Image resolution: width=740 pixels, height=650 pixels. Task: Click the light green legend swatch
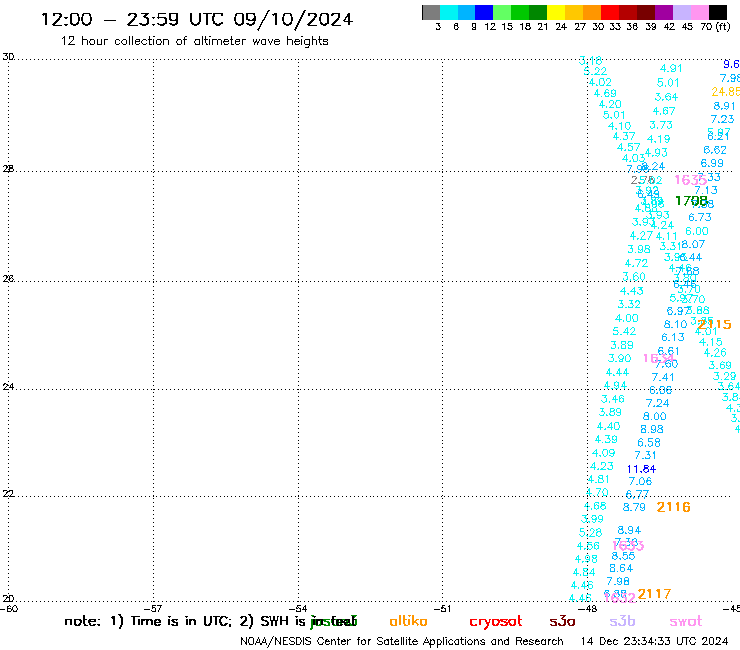point(503,12)
